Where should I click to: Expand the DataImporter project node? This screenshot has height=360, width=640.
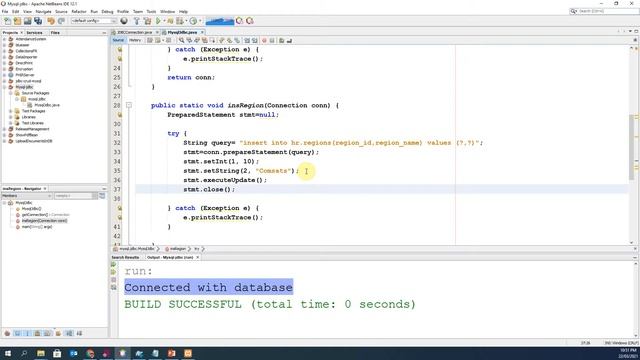[x=4, y=57]
